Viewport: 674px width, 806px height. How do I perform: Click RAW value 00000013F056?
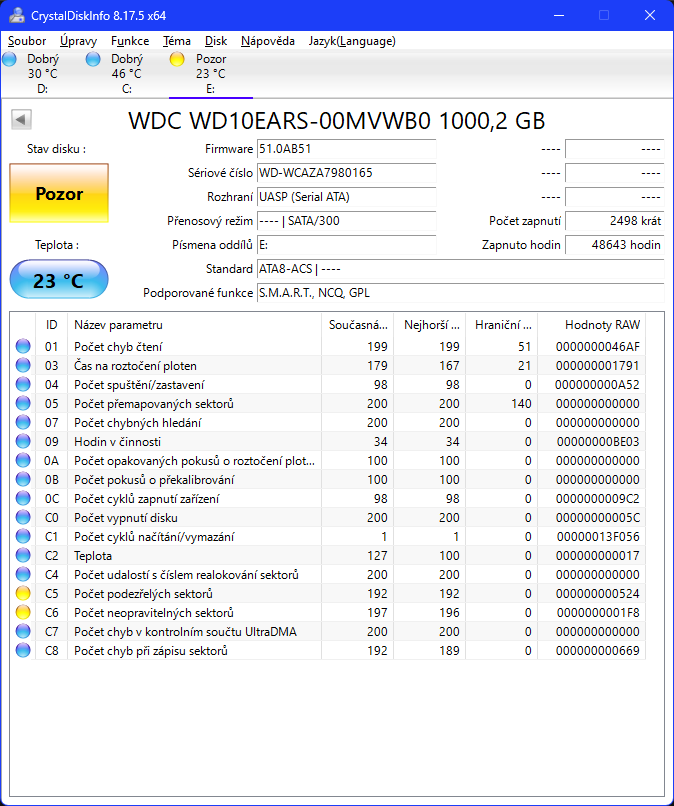(598, 537)
